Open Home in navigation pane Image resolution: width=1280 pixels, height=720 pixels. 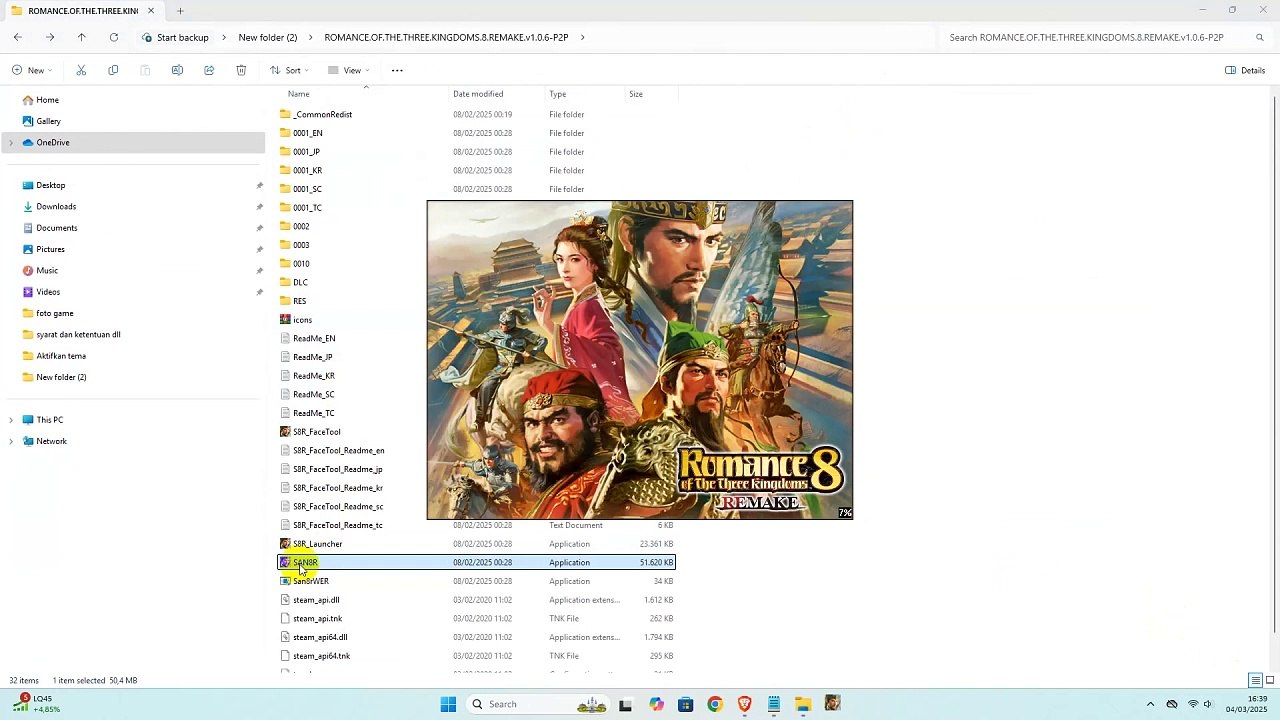[x=47, y=100]
